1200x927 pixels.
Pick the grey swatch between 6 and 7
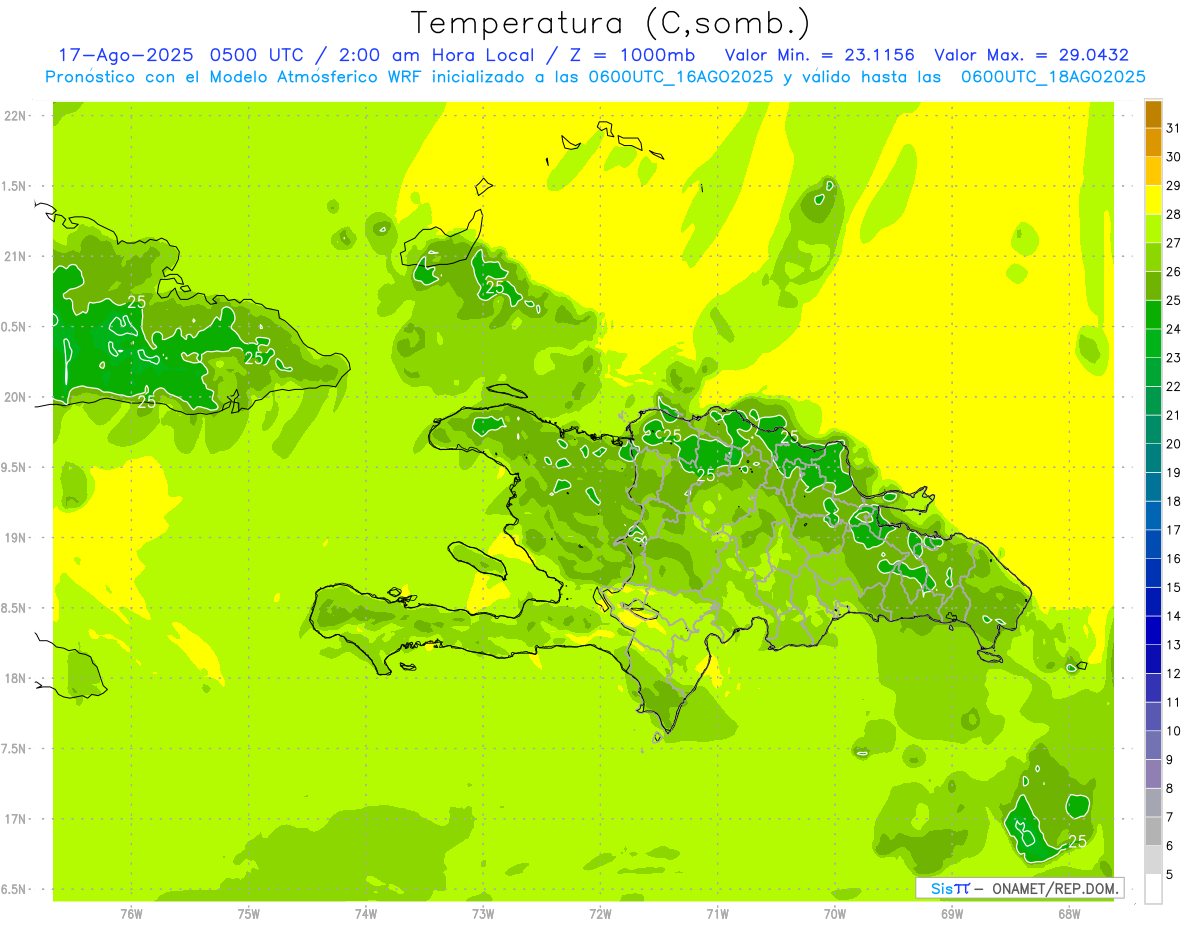[x=1153, y=832]
